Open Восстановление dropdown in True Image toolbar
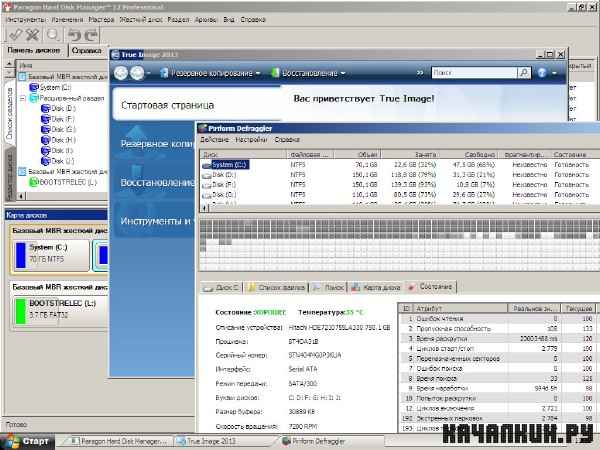Screen dimensions: 600x450 coord(308,73)
